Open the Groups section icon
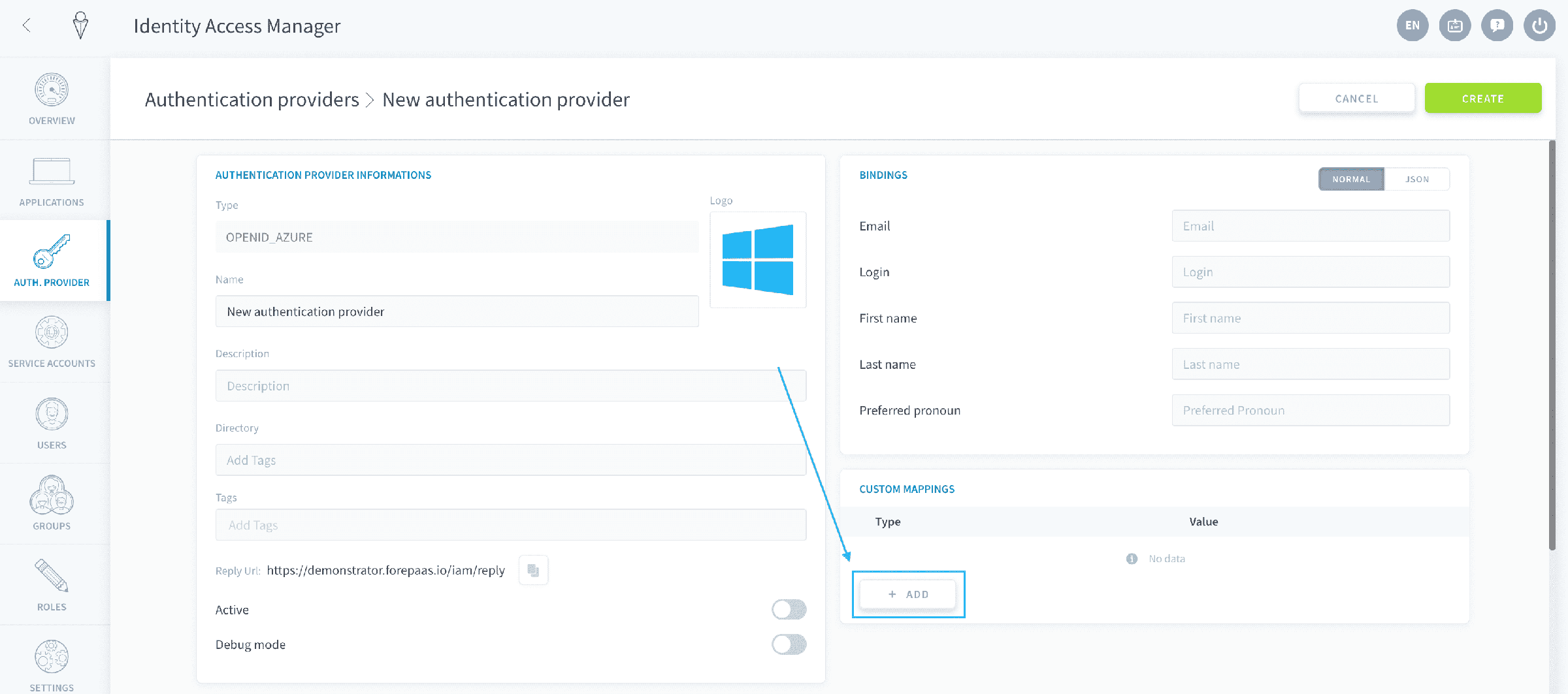1568x694 pixels. click(x=52, y=495)
